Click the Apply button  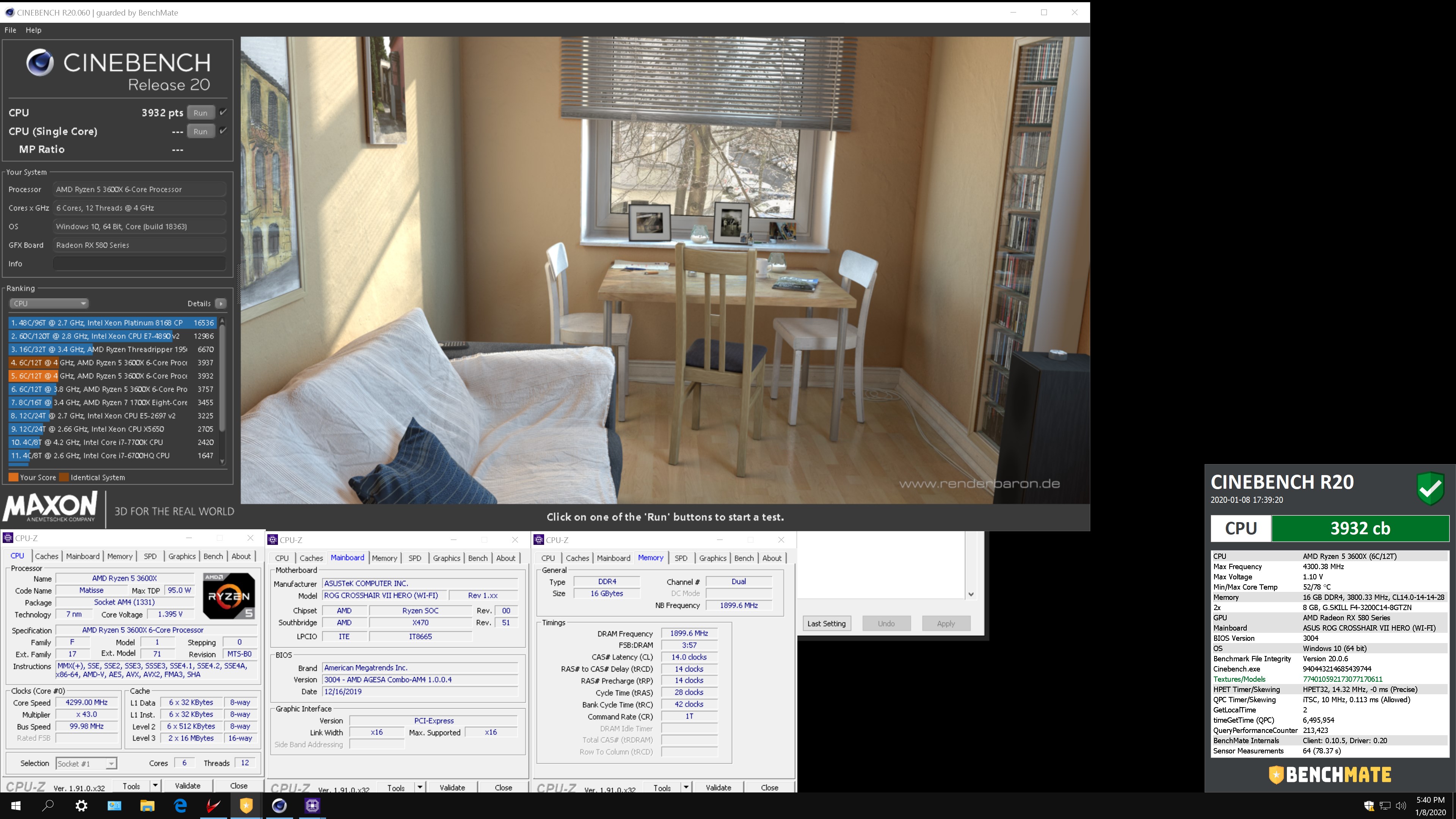[x=946, y=623]
